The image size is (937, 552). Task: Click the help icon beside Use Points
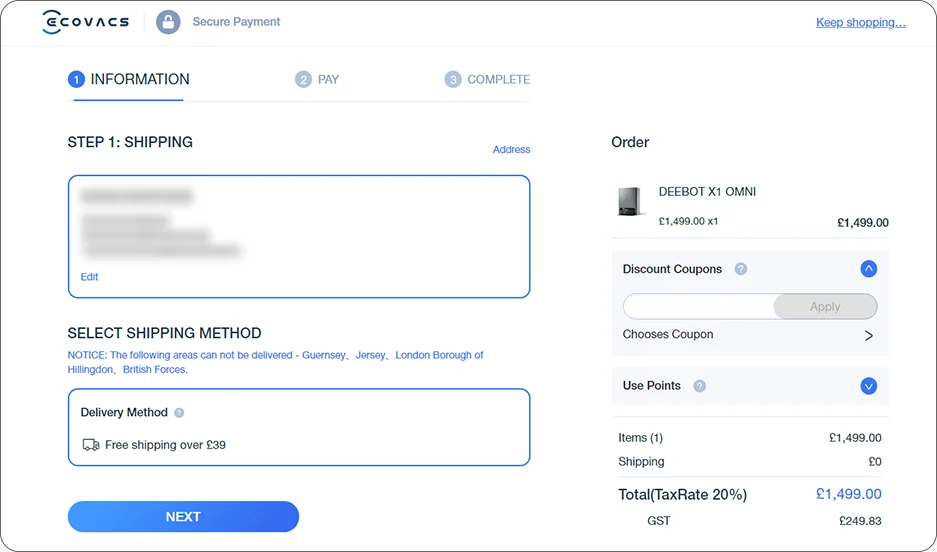point(699,386)
